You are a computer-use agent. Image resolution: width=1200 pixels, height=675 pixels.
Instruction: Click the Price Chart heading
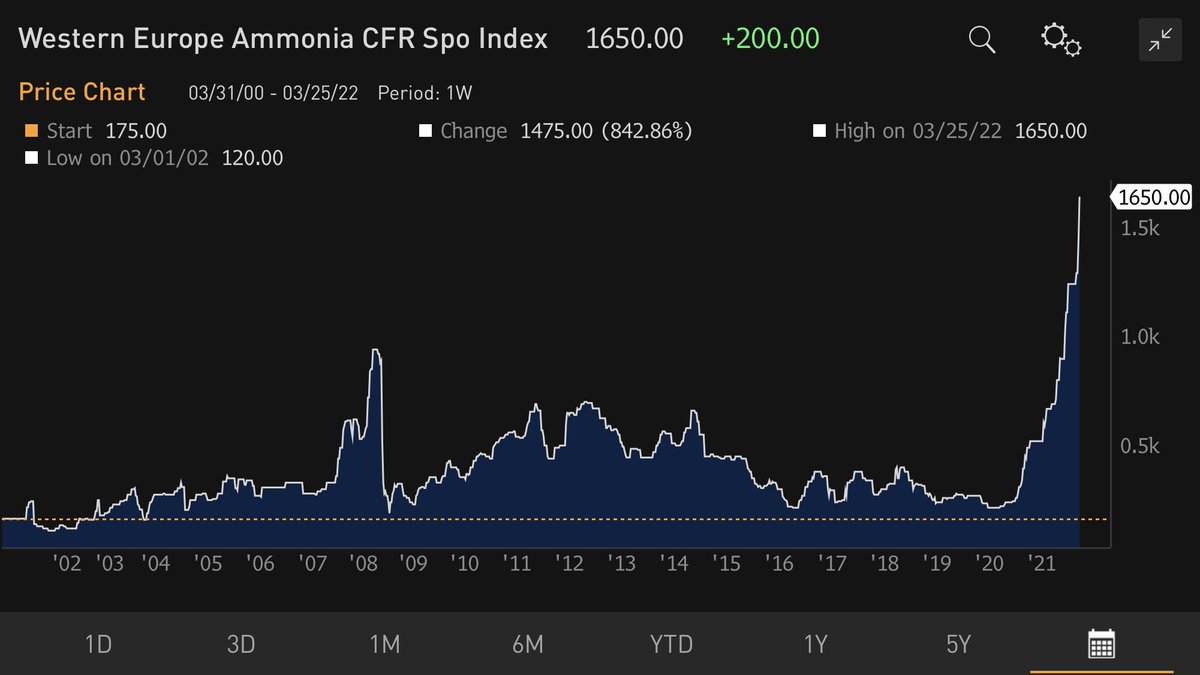click(82, 92)
